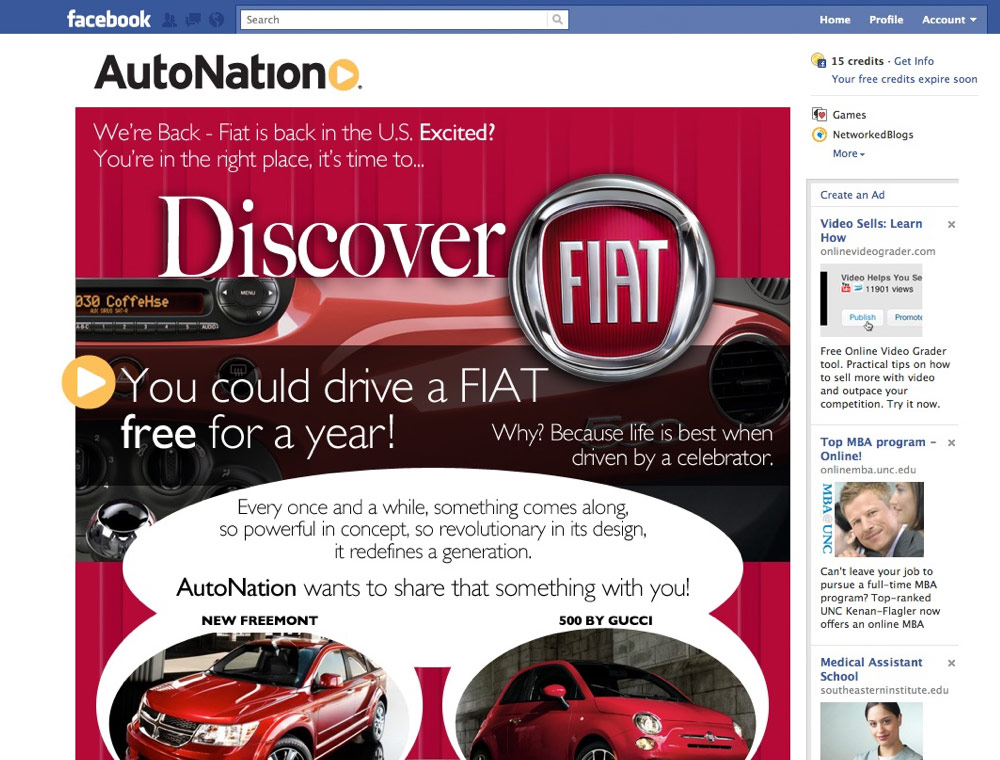
Task: Open the NetworkedBlogs app icon
Action: point(821,134)
